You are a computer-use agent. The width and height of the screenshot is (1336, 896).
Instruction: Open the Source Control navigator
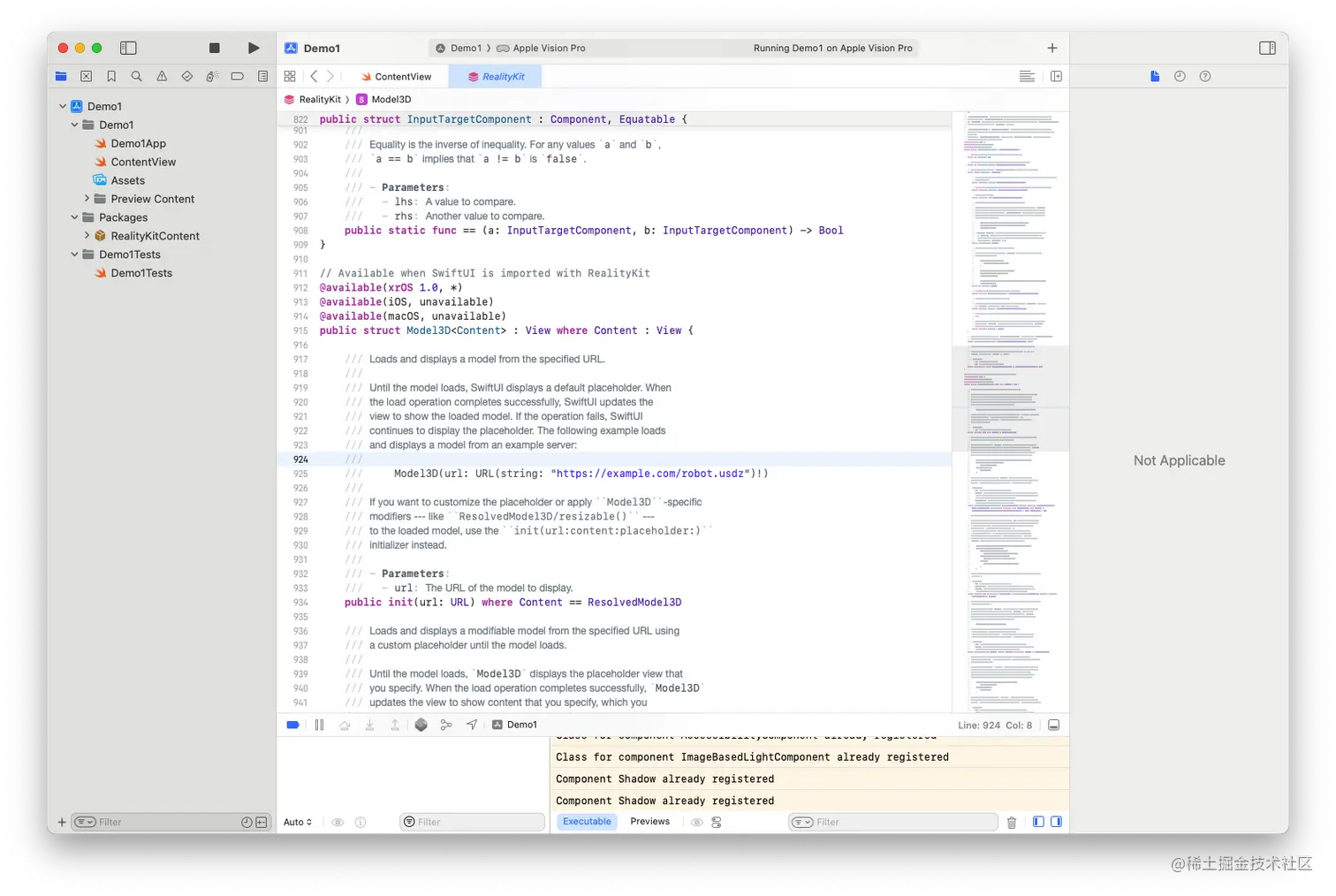(86, 76)
